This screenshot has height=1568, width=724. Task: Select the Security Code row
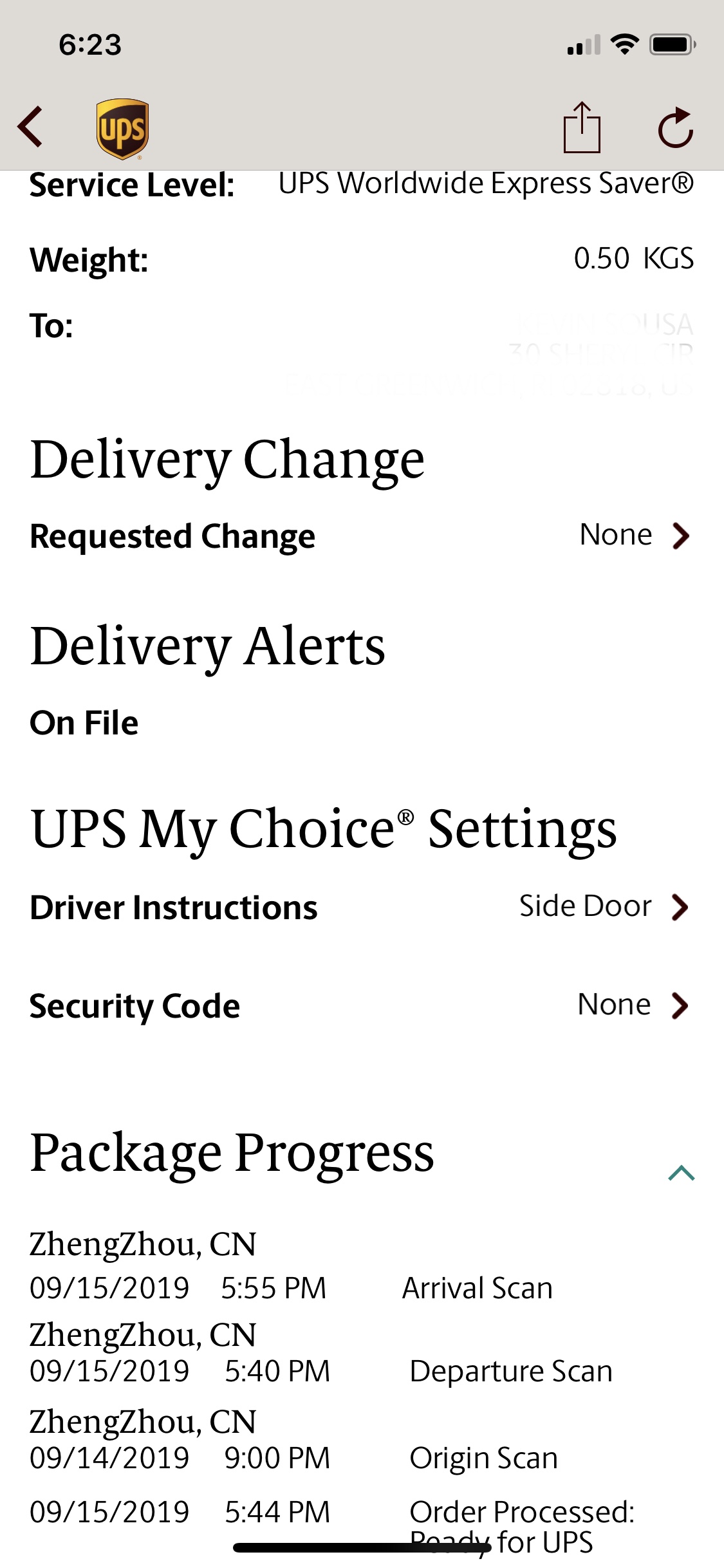point(362,1005)
